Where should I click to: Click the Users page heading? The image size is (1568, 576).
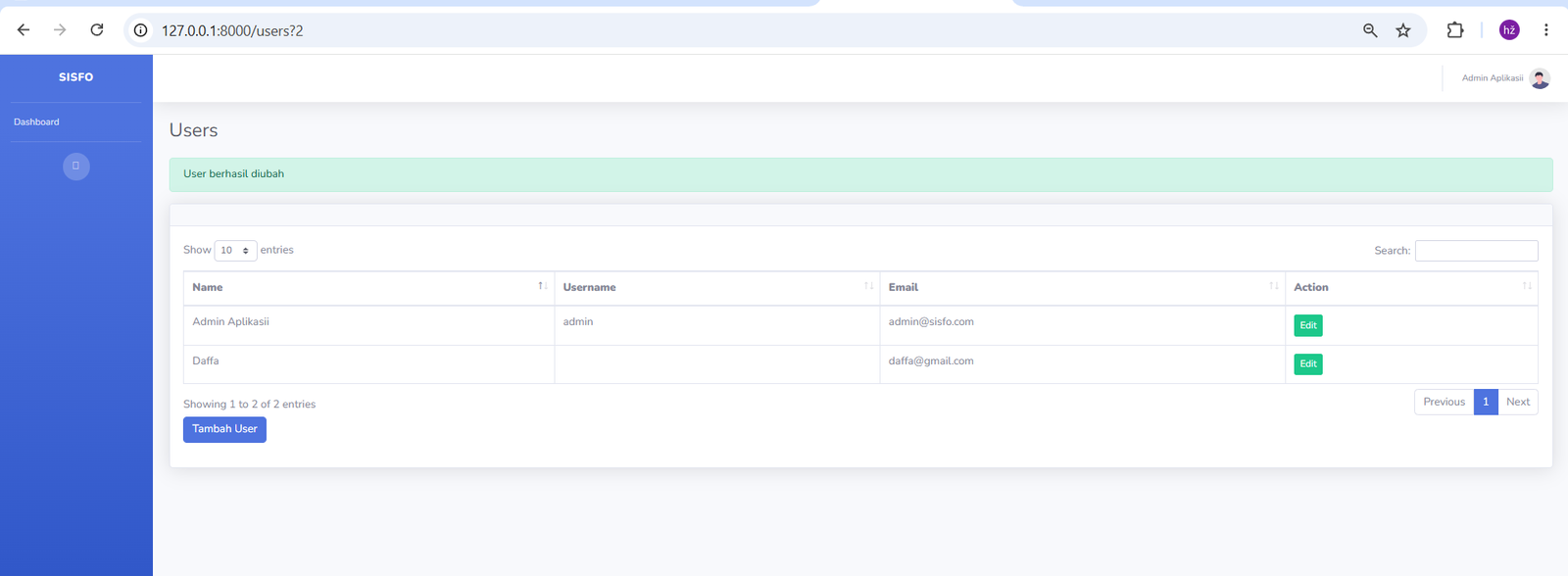pyautogui.click(x=193, y=130)
